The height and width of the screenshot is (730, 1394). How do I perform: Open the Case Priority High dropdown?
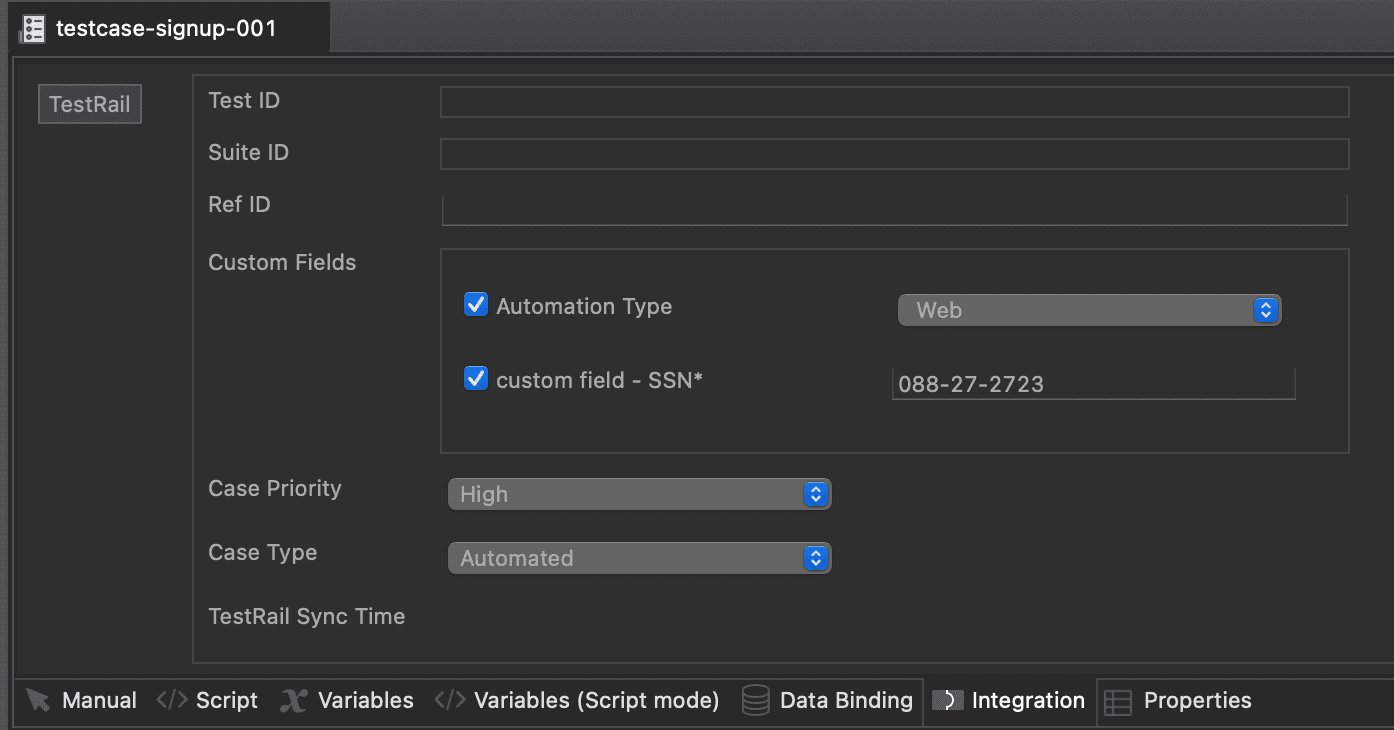pyautogui.click(x=639, y=494)
